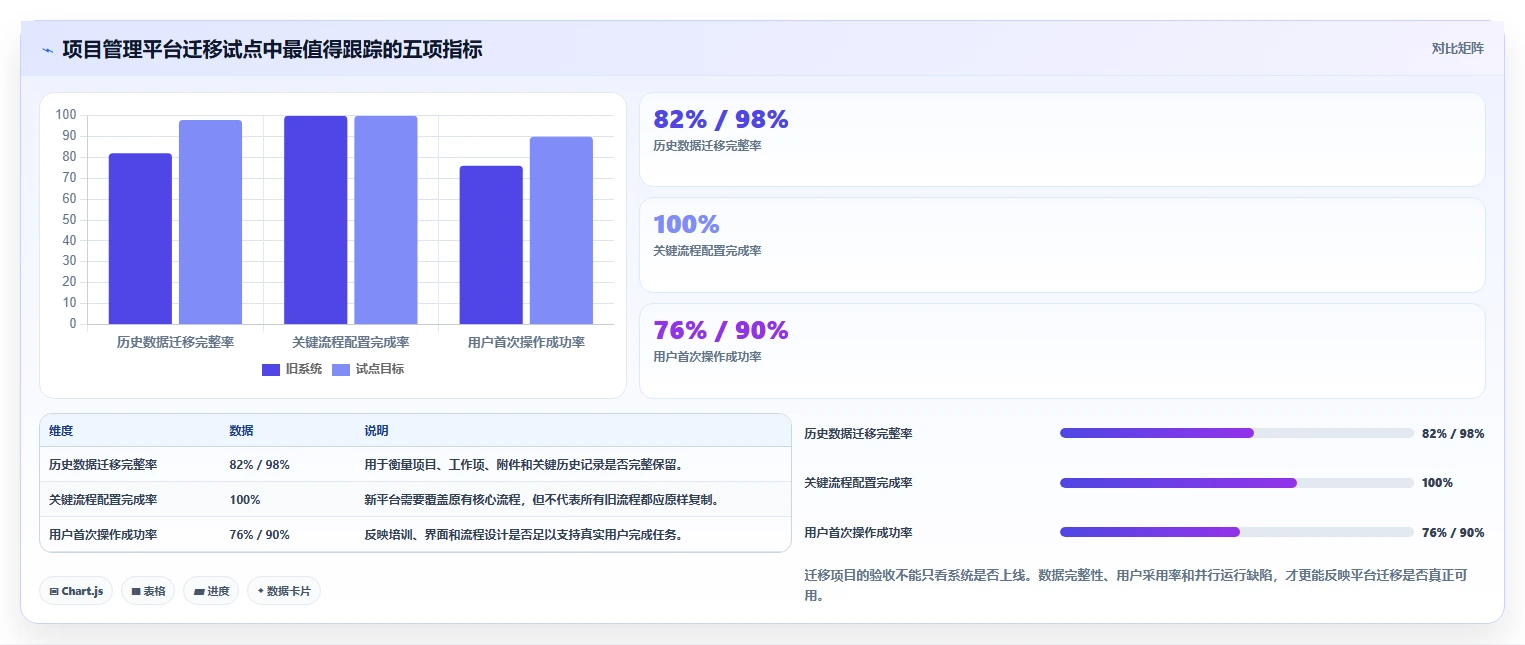Click the 100 tick on the chart y-axis
This screenshot has height=645, width=1525.
(66, 115)
